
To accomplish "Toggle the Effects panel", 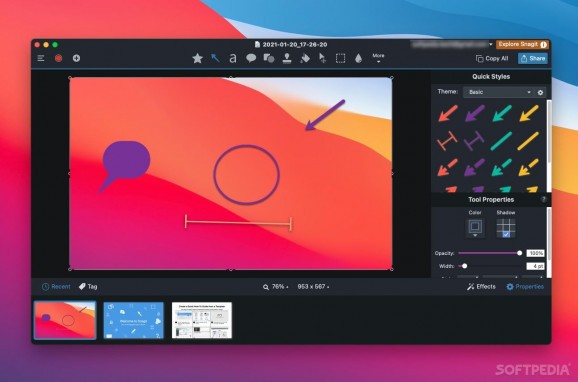I will 481,286.
